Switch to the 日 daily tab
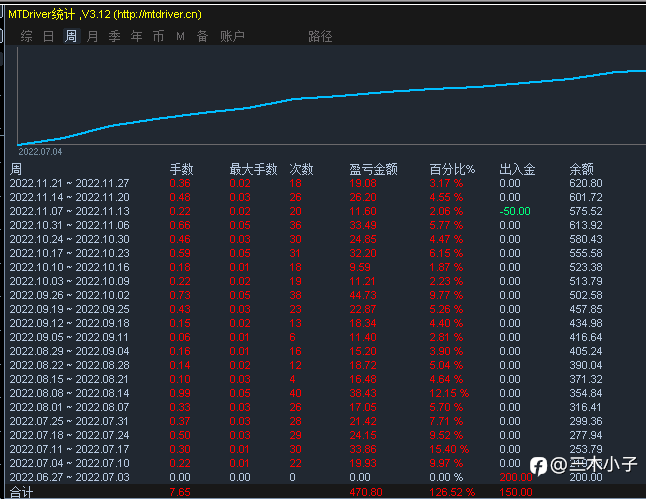Screen dimensions: 646x499 48,36
